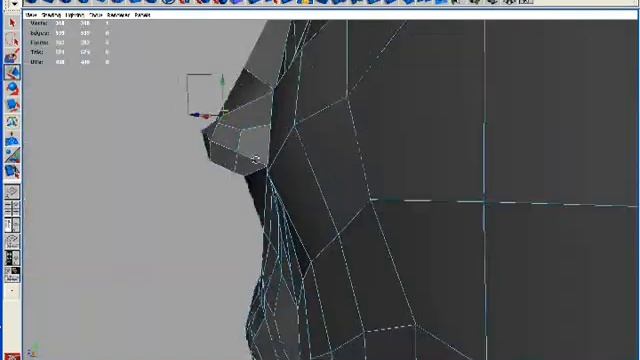Open the Panels panel menu

pos(142,15)
